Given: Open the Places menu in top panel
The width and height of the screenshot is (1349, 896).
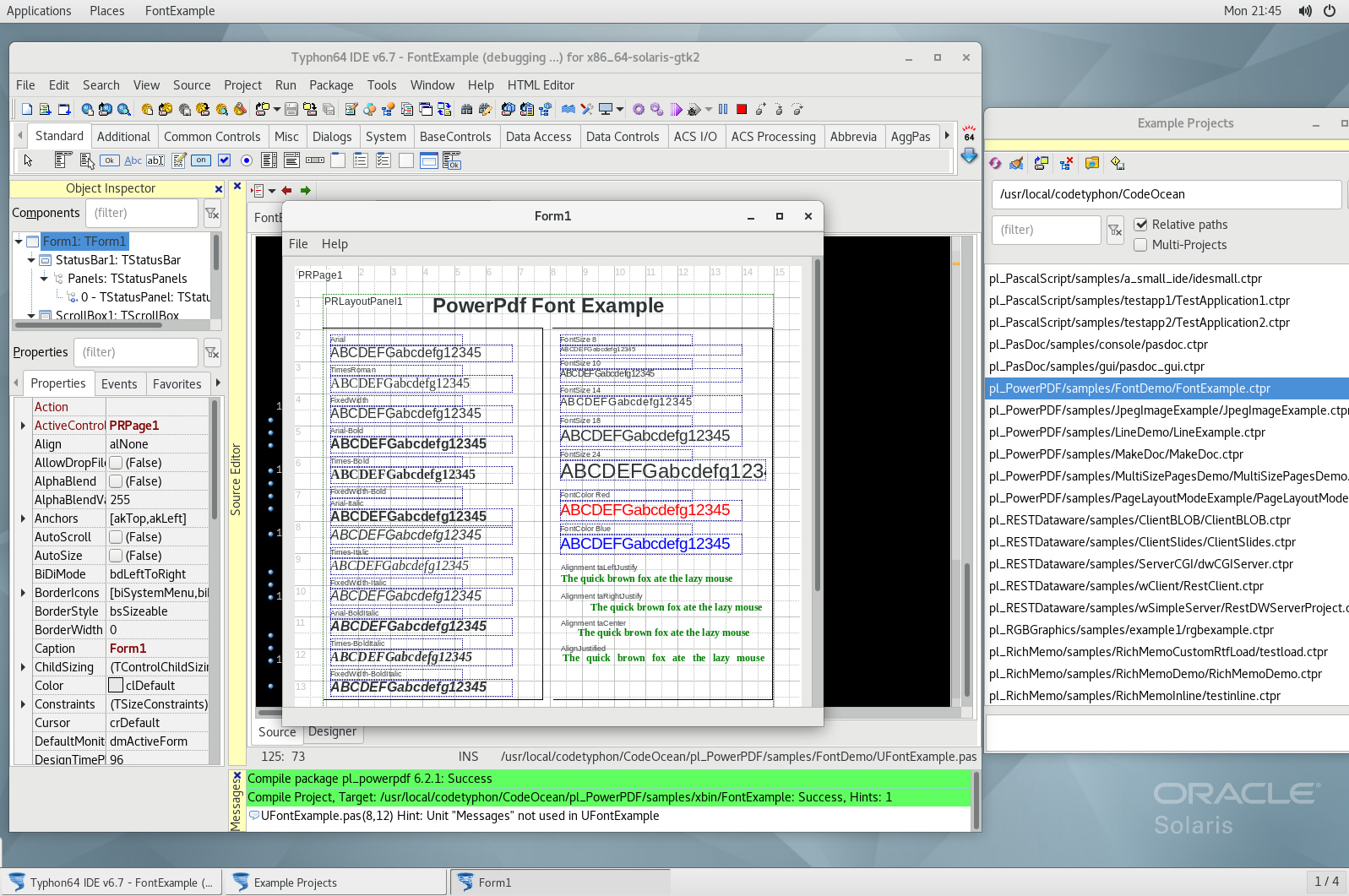Looking at the screenshot, I should coord(107,11).
